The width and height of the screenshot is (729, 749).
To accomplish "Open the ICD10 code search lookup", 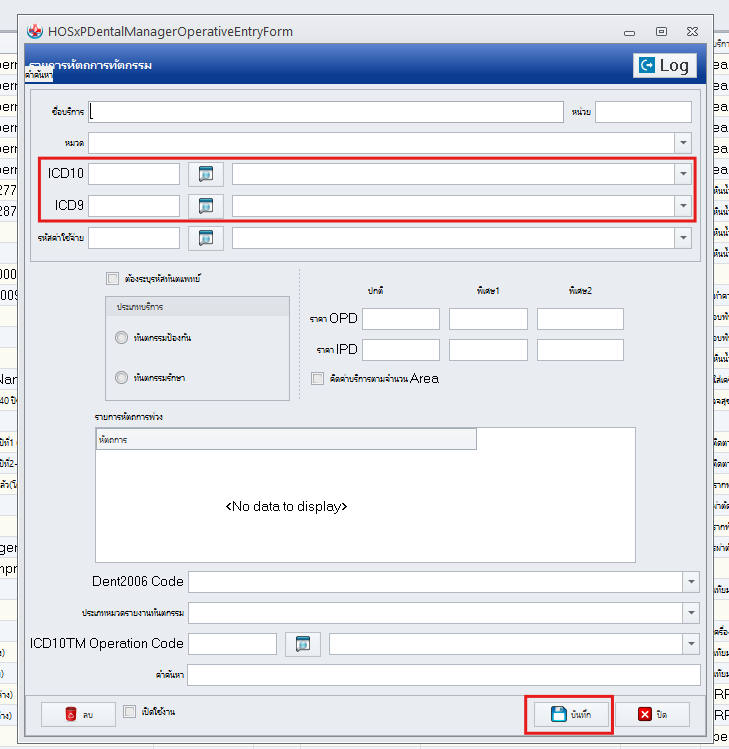I will tap(206, 174).
